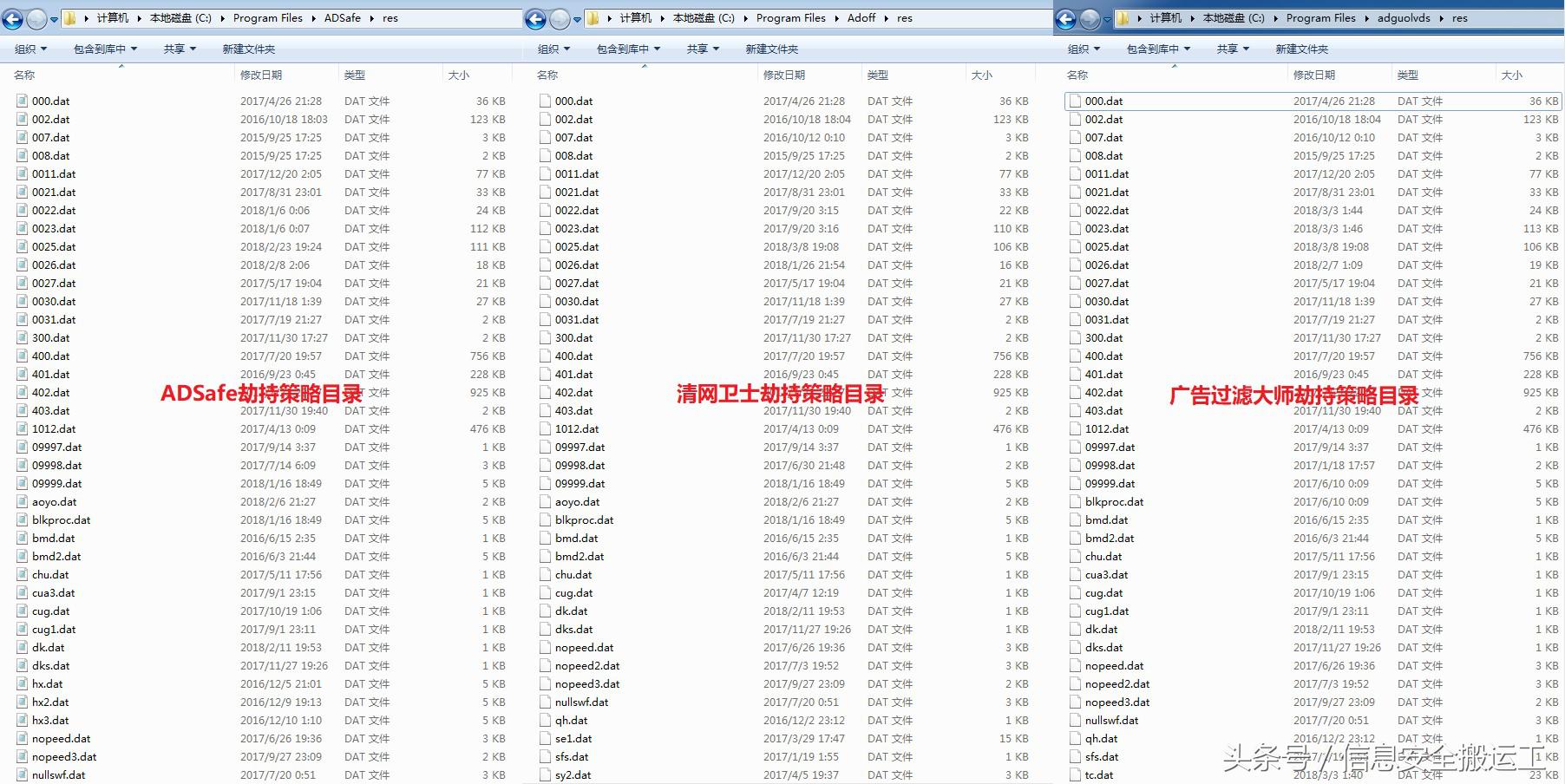Open the 组织 dropdown in the ADSafe window
The width and height of the screenshot is (1565, 784).
click(x=31, y=49)
